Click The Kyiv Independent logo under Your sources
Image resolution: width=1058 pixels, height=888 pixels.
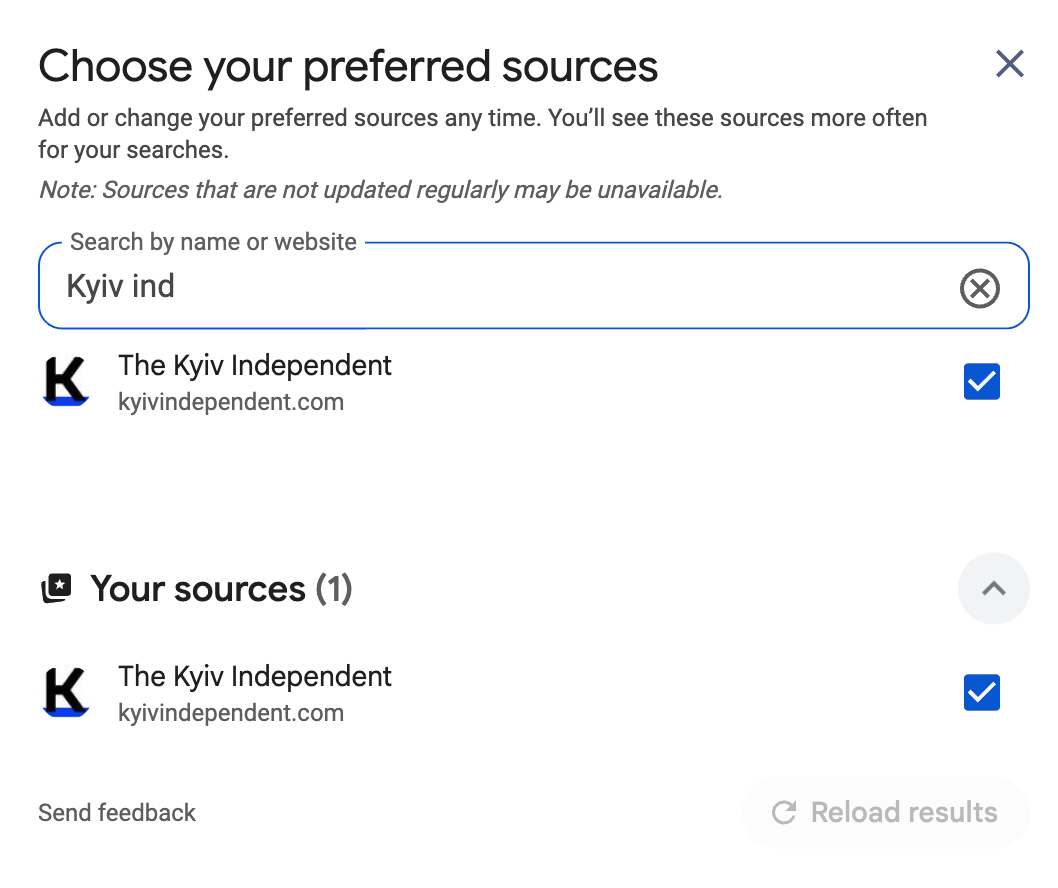pos(63,692)
